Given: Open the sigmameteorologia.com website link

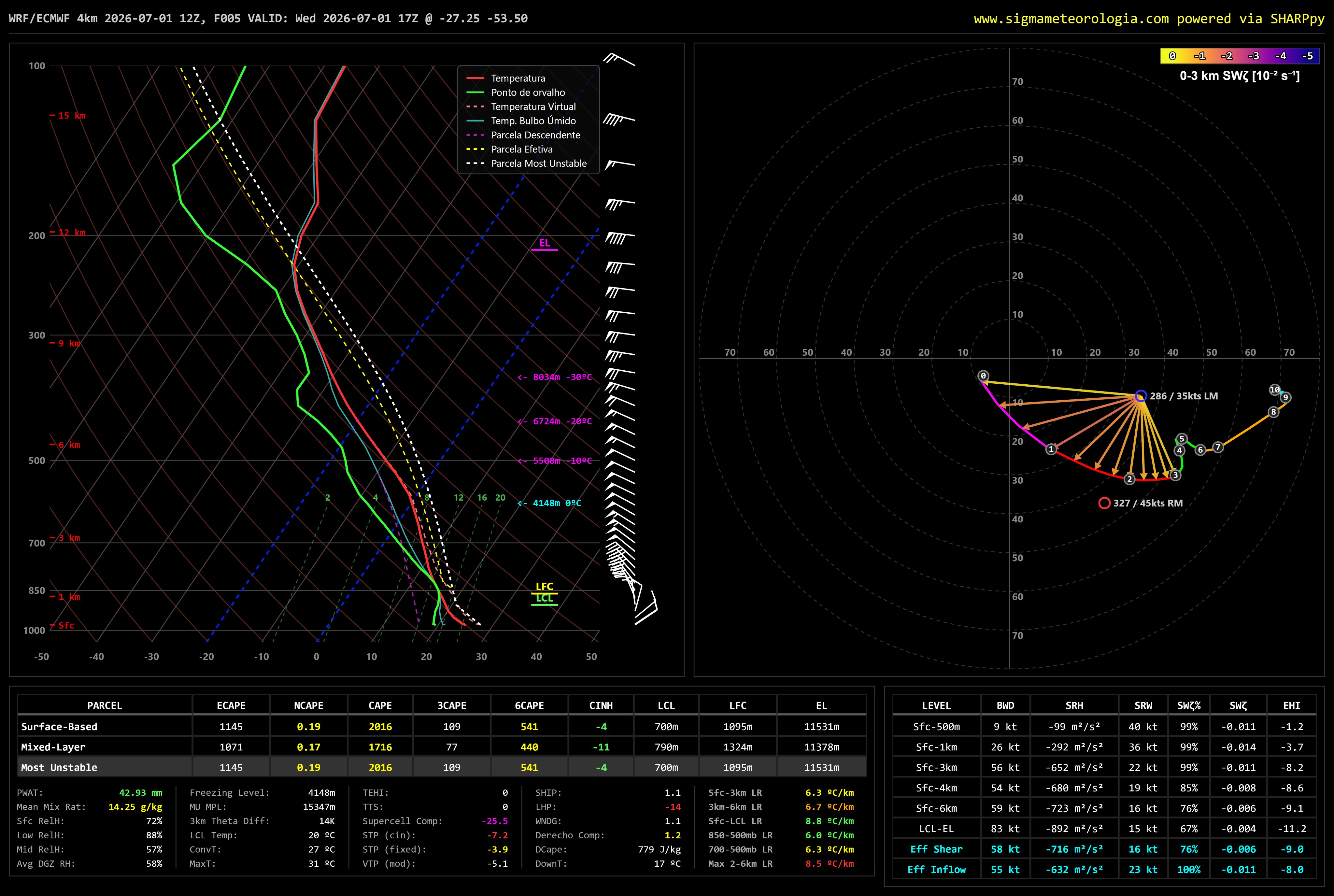Looking at the screenshot, I should coord(1071,19).
